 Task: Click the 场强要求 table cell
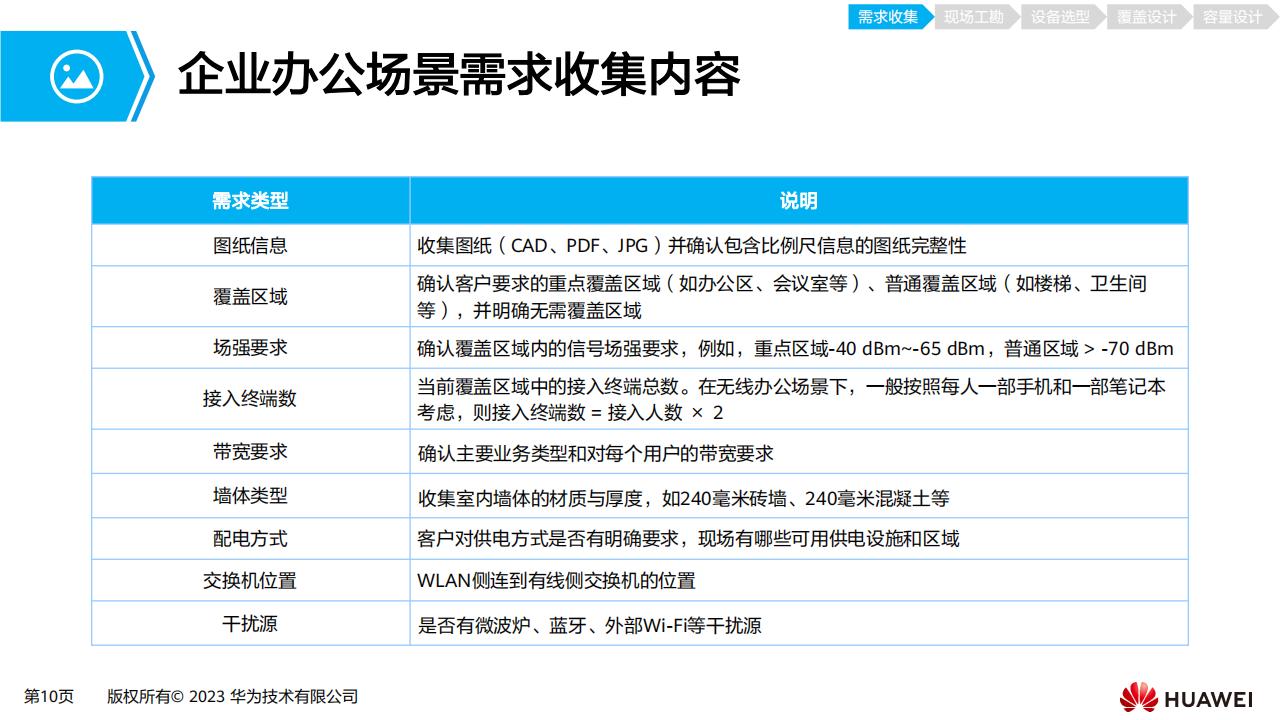pyautogui.click(x=250, y=348)
